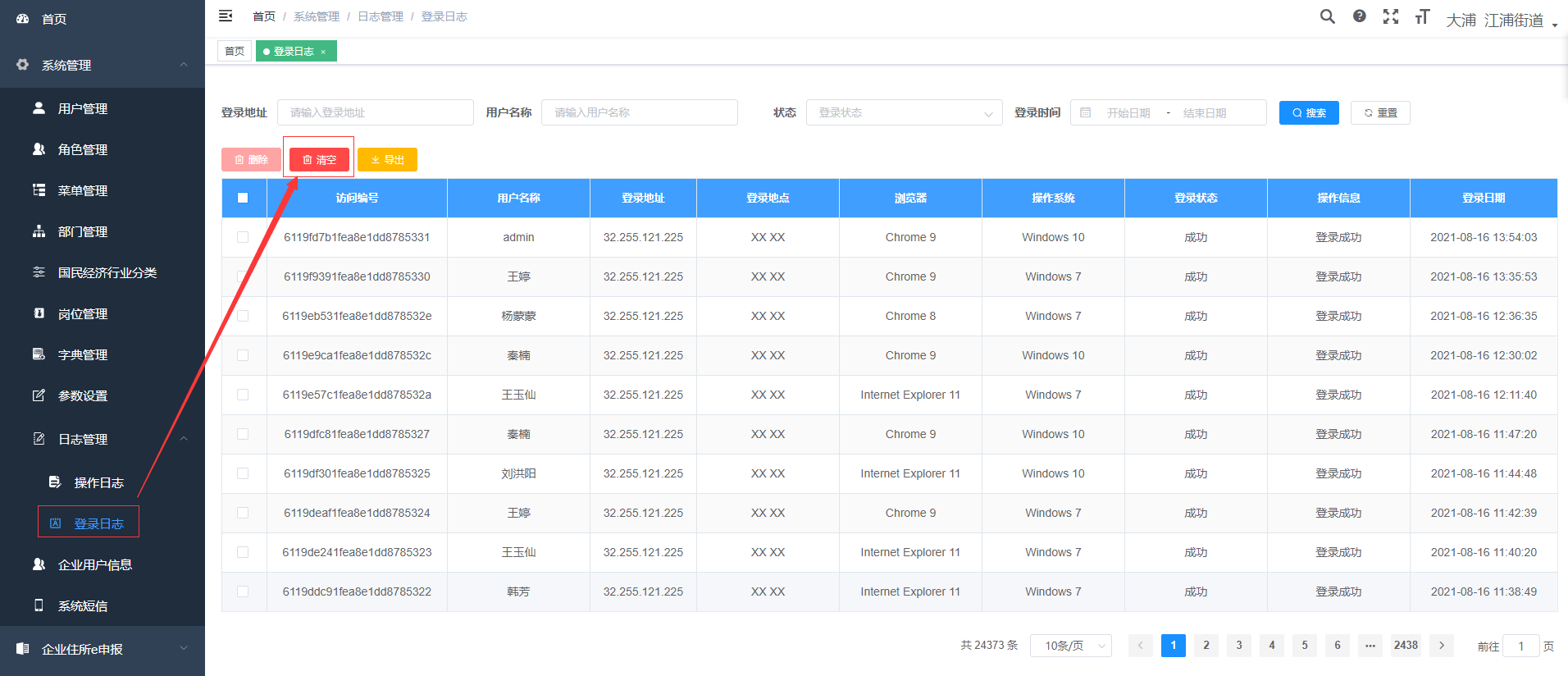The width and height of the screenshot is (1568, 676).
Task: Go to last page 2438
Action: pos(1406,646)
